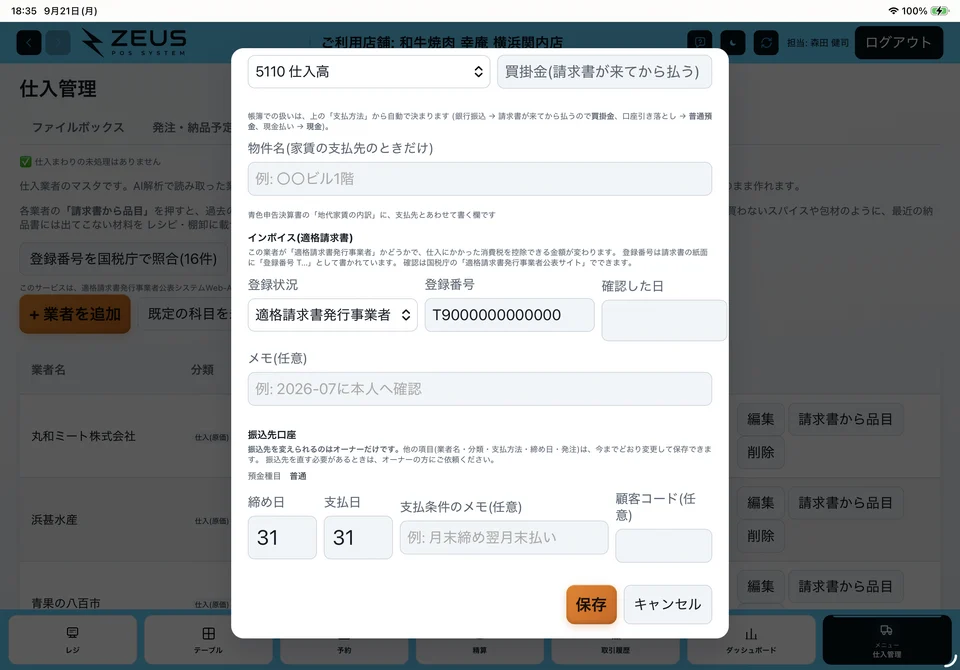Toggle dark mode with the moon icon

click(733, 42)
